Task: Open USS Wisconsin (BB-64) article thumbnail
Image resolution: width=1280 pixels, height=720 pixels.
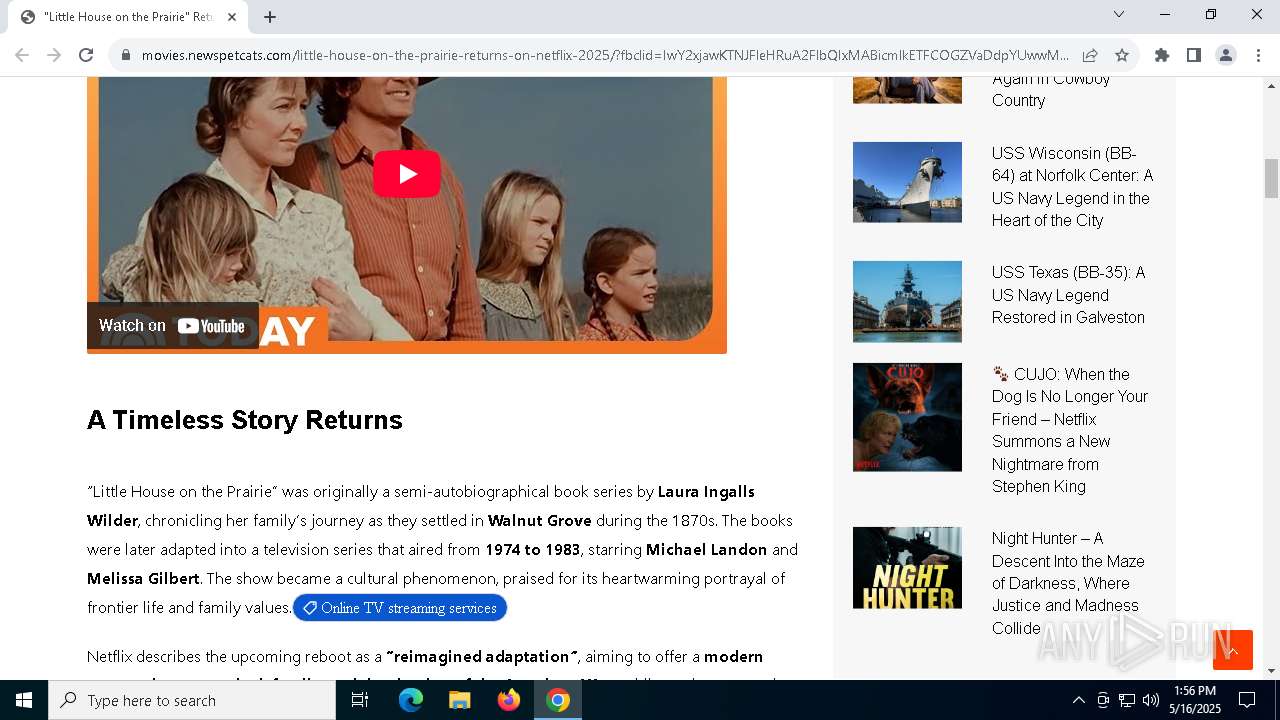Action: [907, 182]
